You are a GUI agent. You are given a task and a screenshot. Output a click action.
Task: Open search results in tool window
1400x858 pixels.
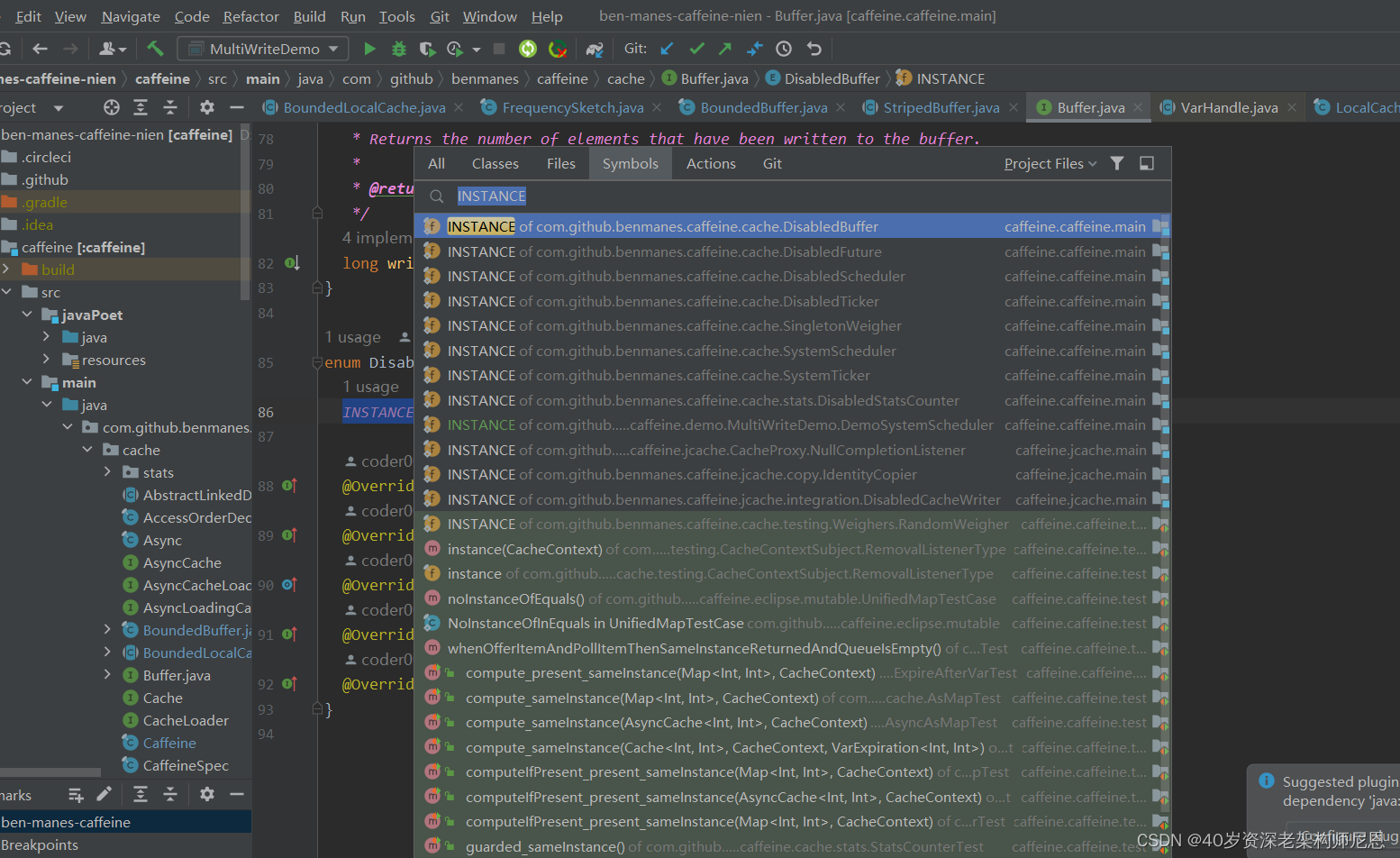(x=1147, y=163)
